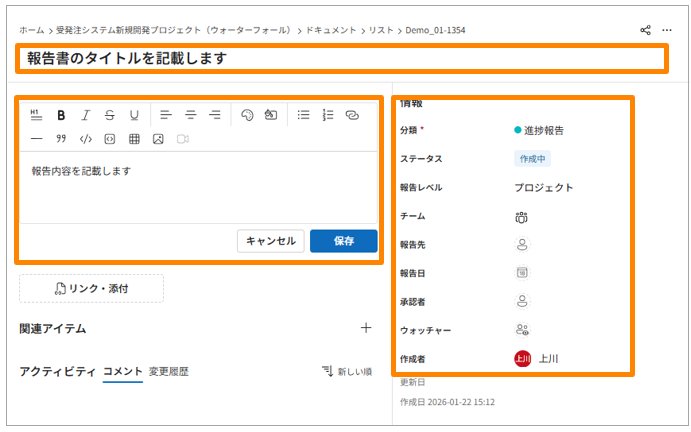Toggle strikethrough formatting

109,115
